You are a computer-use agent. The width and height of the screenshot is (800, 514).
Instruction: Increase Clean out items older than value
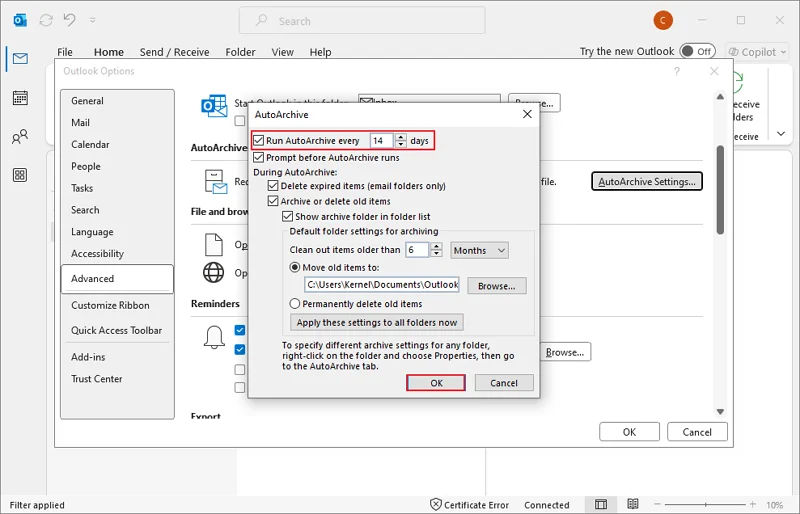click(436, 246)
